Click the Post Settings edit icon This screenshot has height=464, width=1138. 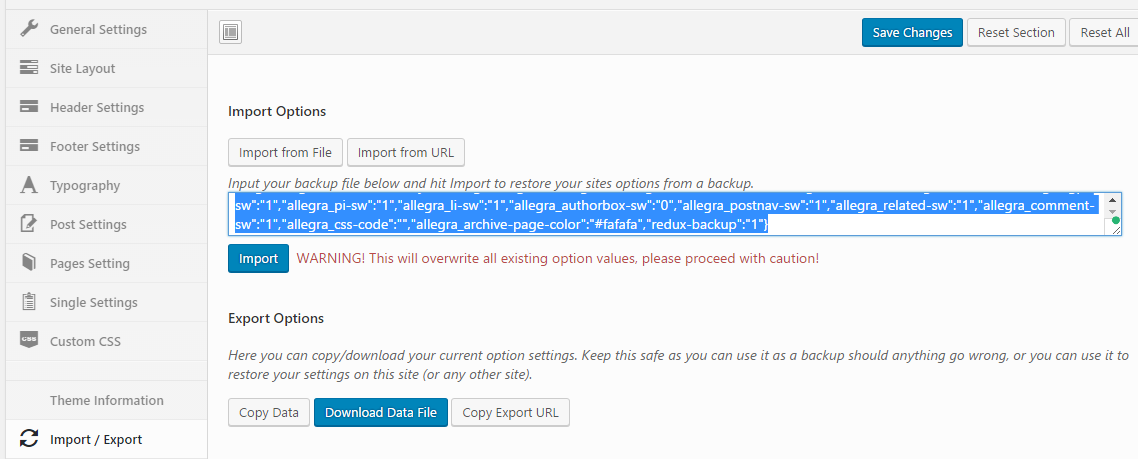[29, 224]
